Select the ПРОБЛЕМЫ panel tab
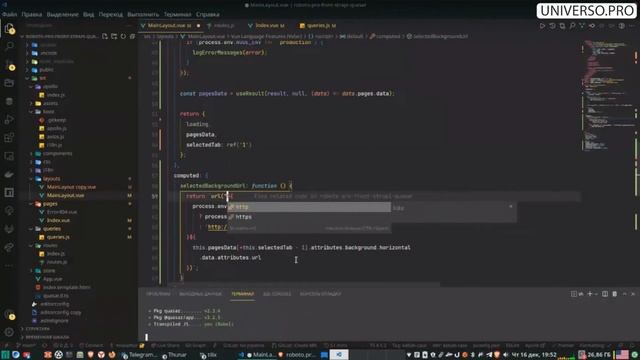 [x=158, y=294]
